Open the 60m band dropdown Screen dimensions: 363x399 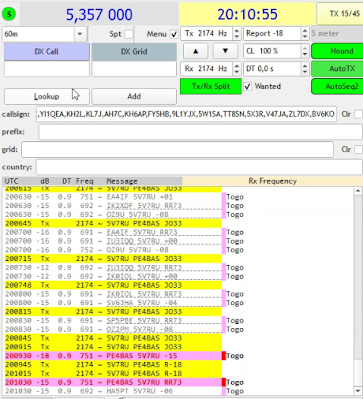pyautogui.click(x=80, y=34)
